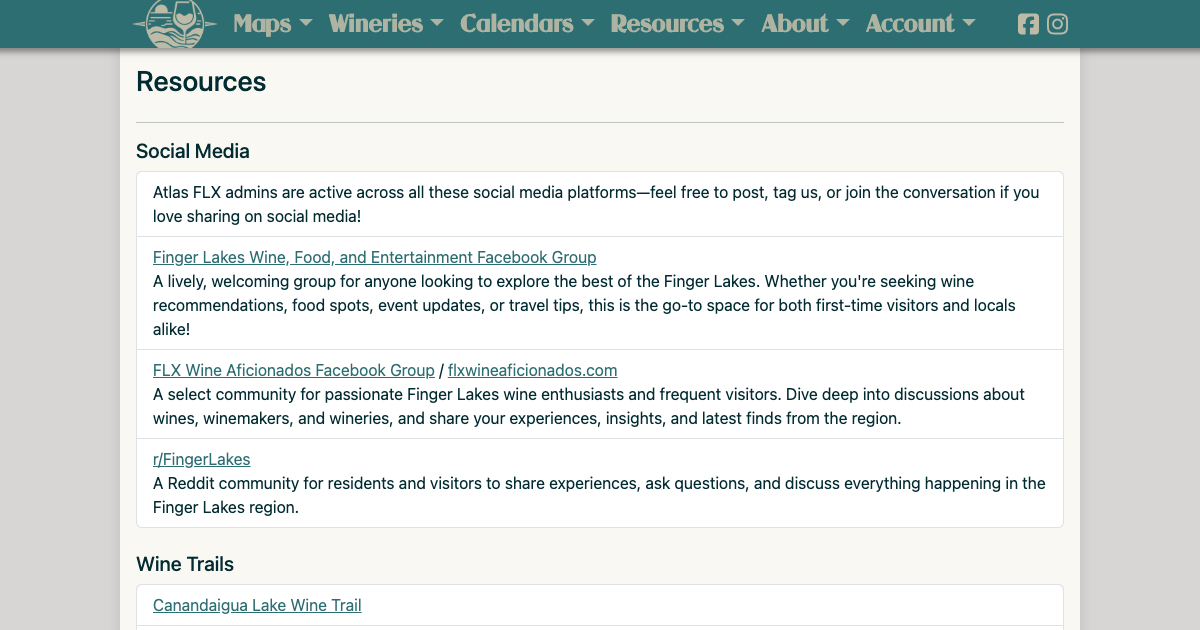Open the Canandaigua Lake Wine Trail link
Image resolution: width=1200 pixels, height=630 pixels.
click(257, 605)
